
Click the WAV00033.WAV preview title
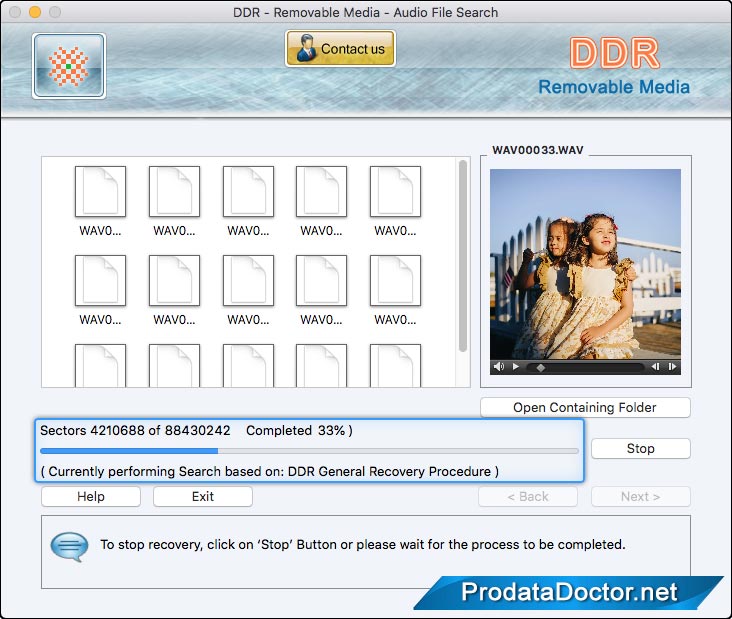coord(538,150)
